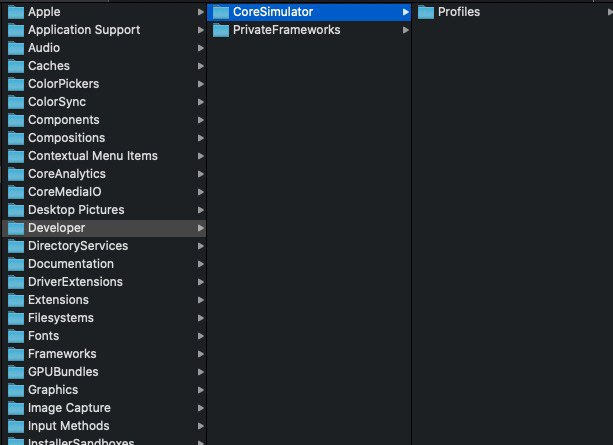Open the ColorSync folder
This screenshot has width=613, height=445.
tap(104, 102)
